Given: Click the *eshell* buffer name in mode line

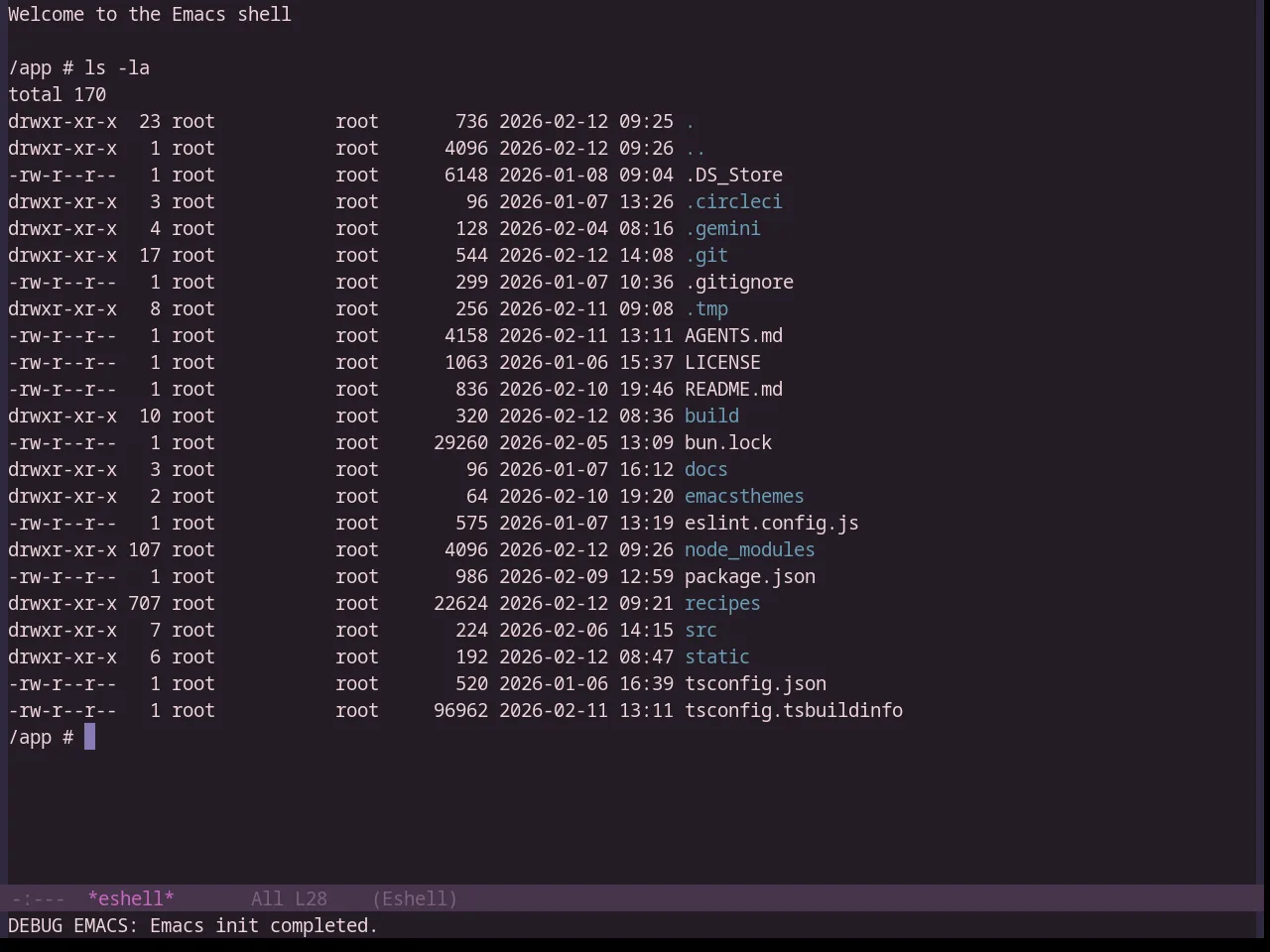Looking at the screenshot, I should tap(131, 898).
